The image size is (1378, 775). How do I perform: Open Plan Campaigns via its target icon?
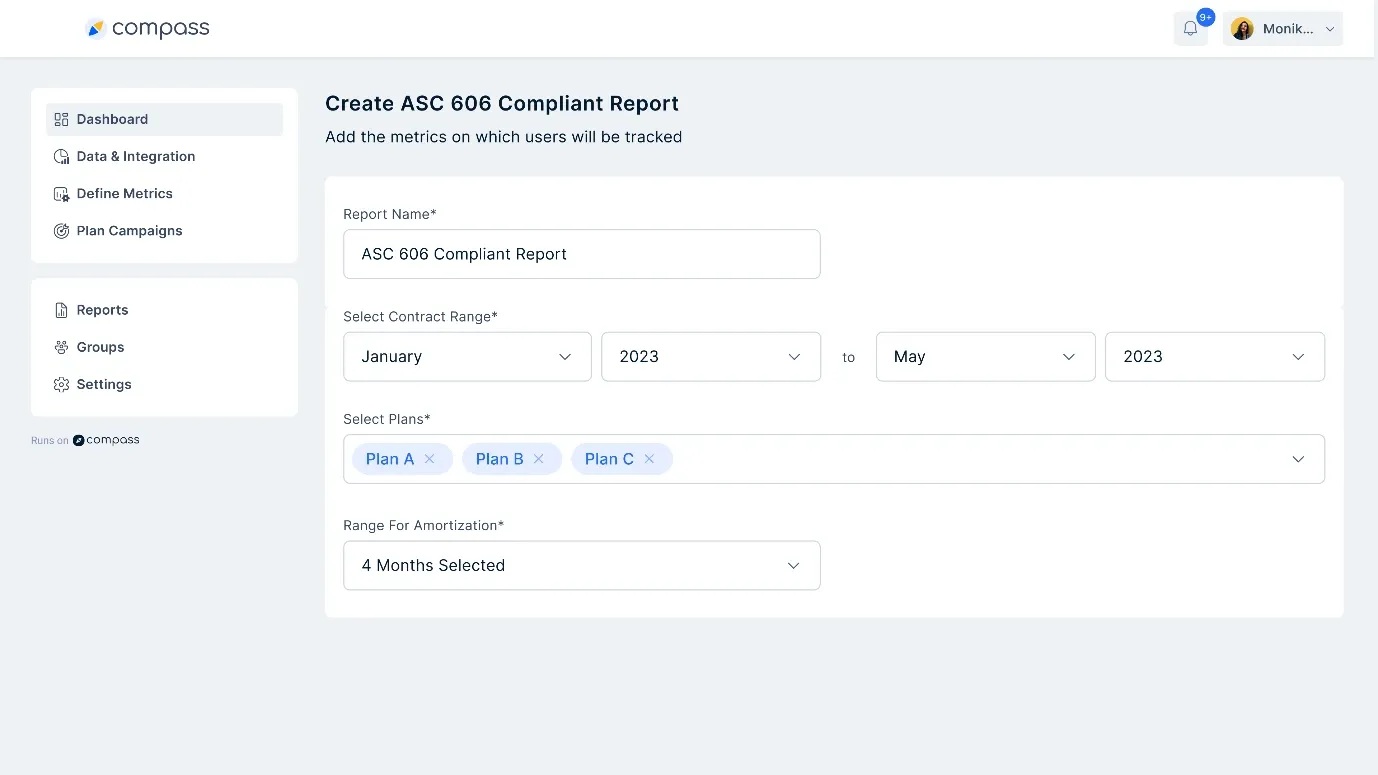click(x=60, y=230)
